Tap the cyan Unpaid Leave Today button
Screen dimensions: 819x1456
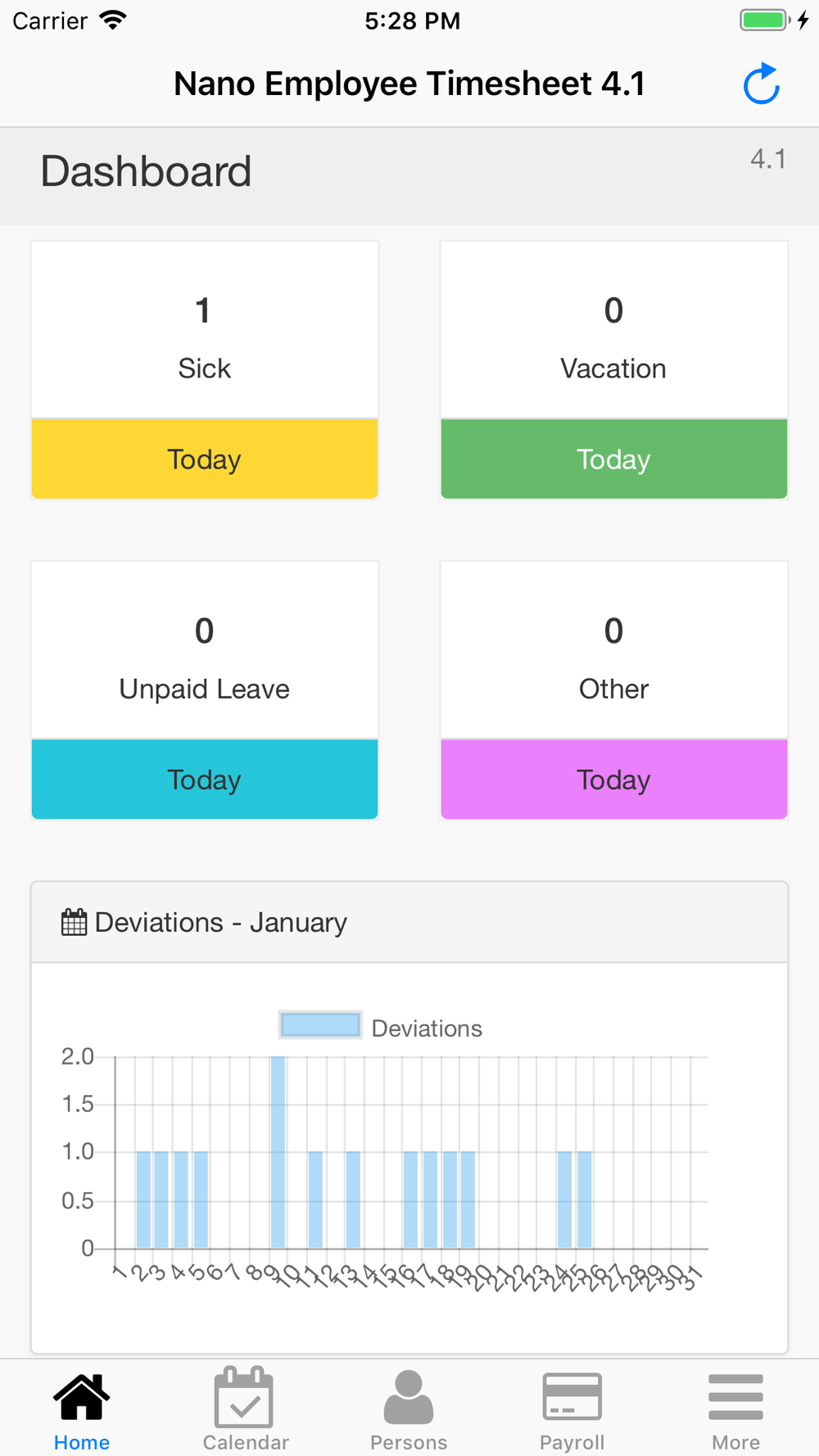pyautogui.click(x=205, y=779)
